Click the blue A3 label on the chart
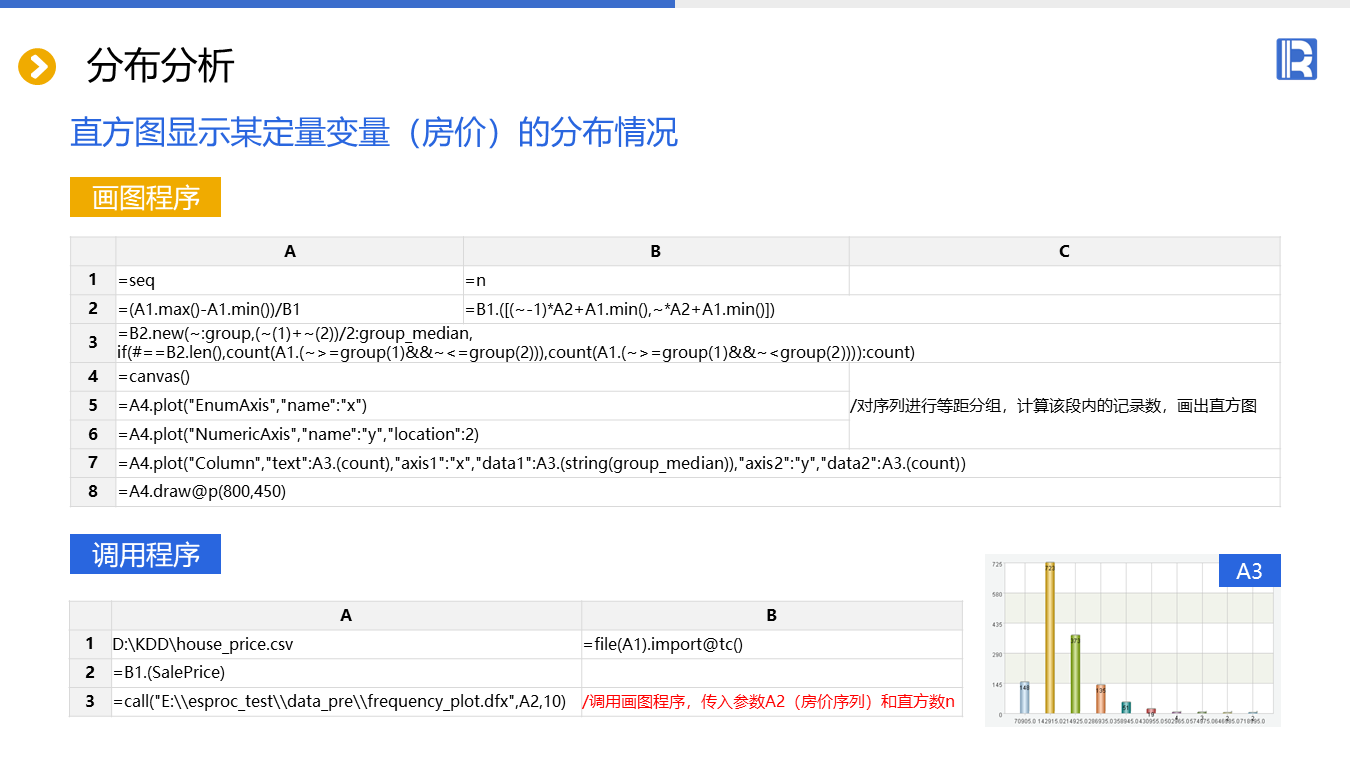Screen dimensions: 1350x759 [1250, 571]
